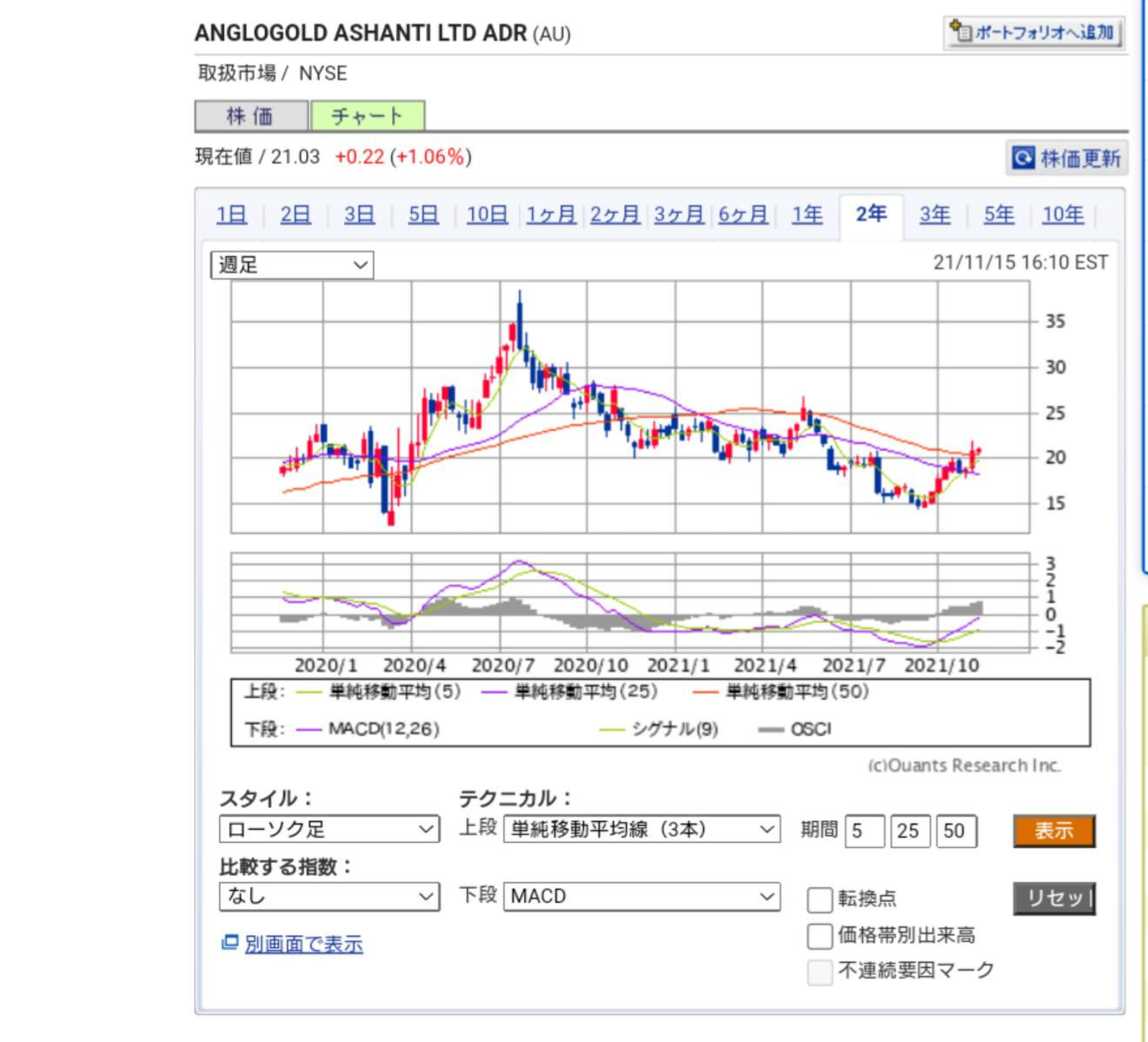1148x1042 pixels.
Task: Enable the 転換点 checkbox
Action: (820, 899)
